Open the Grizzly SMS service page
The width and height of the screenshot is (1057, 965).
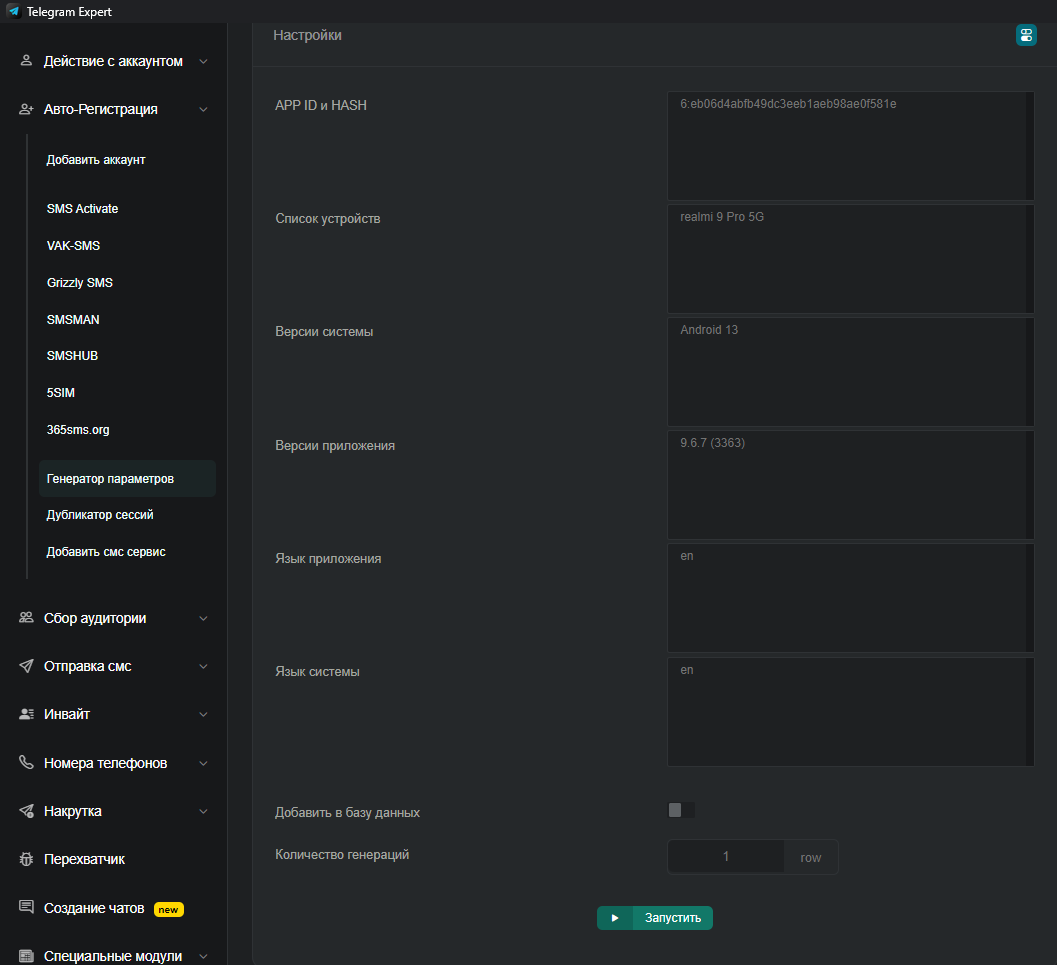80,283
